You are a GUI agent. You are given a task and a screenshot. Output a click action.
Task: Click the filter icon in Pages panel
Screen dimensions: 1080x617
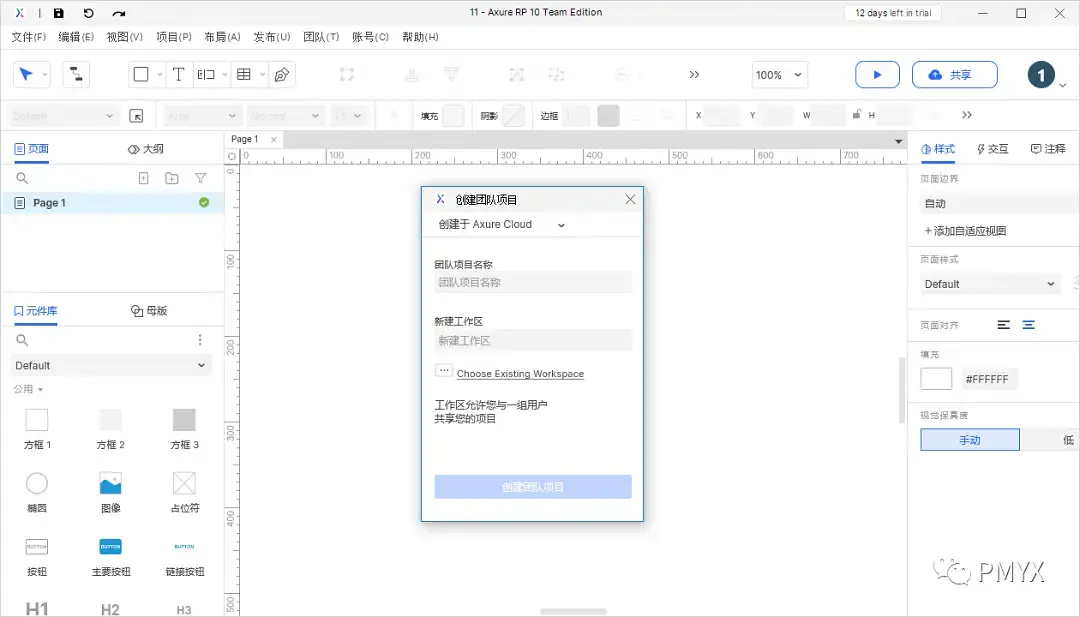pyautogui.click(x=200, y=177)
